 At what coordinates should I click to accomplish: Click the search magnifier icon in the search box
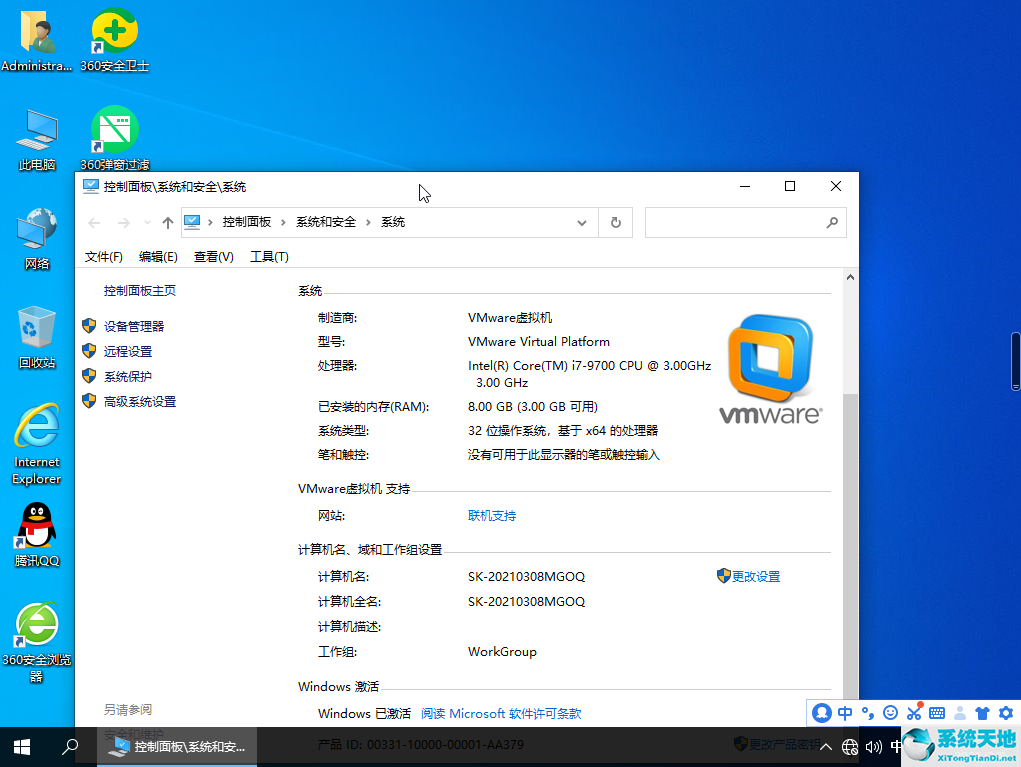832,223
